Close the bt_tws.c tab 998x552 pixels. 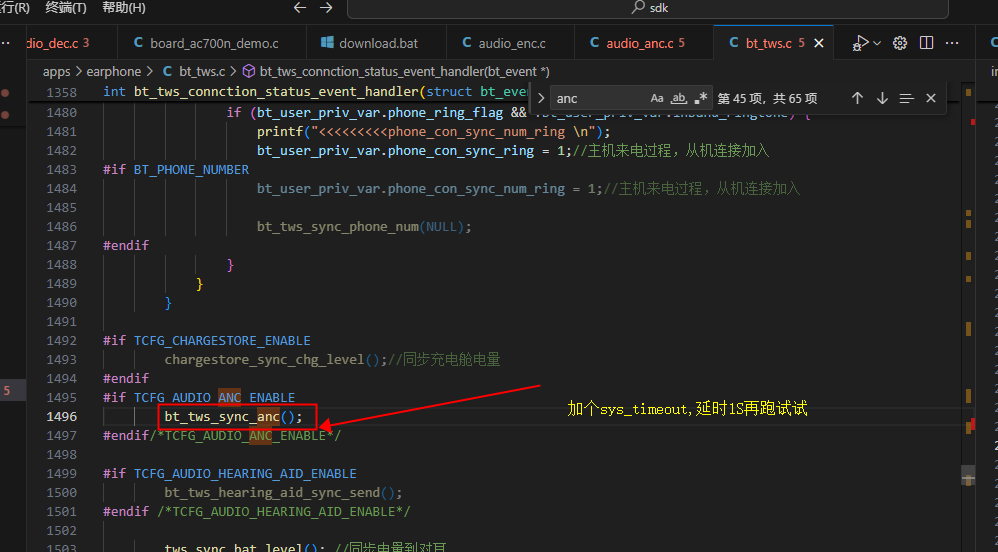click(819, 43)
